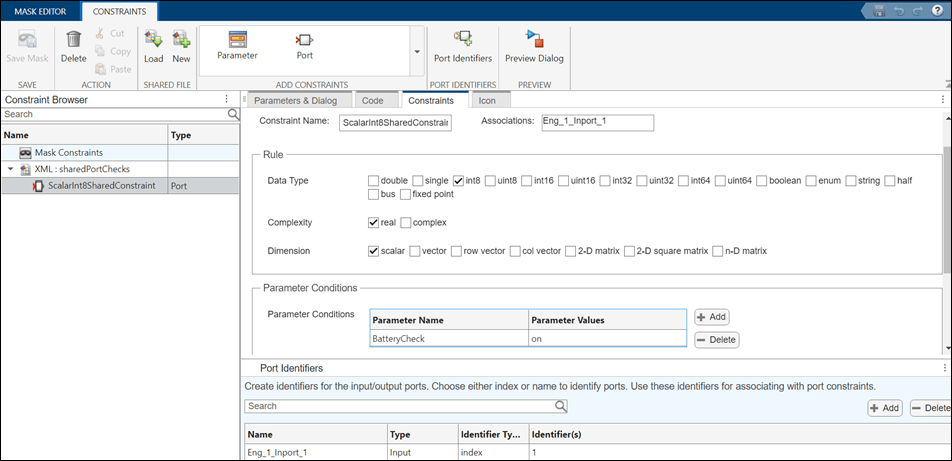Click the New shared file icon
The width and height of the screenshot is (952, 461).
(x=181, y=41)
